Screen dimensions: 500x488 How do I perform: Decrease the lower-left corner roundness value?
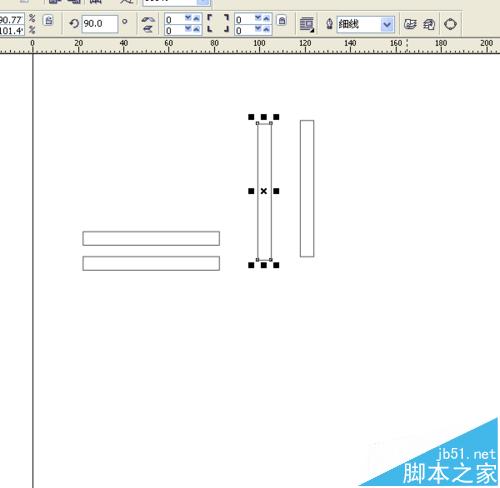pyautogui.click(x=188, y=30)
